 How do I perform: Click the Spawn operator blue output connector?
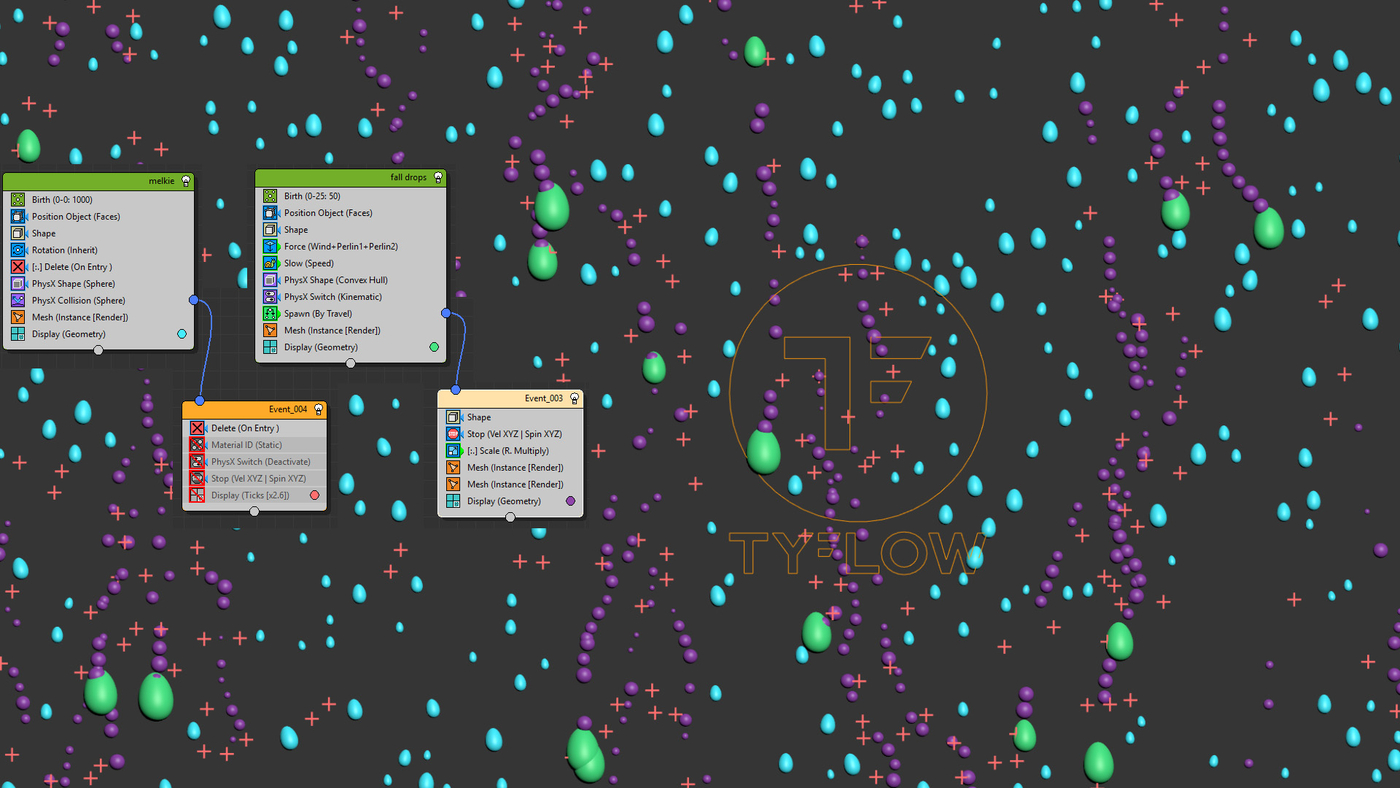(446, 313)
